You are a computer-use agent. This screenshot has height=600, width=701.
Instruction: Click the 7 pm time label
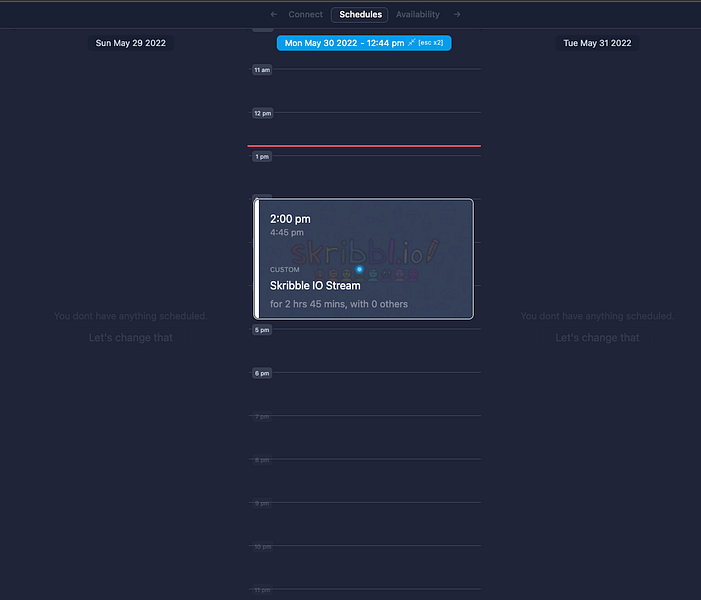[262, 417]
